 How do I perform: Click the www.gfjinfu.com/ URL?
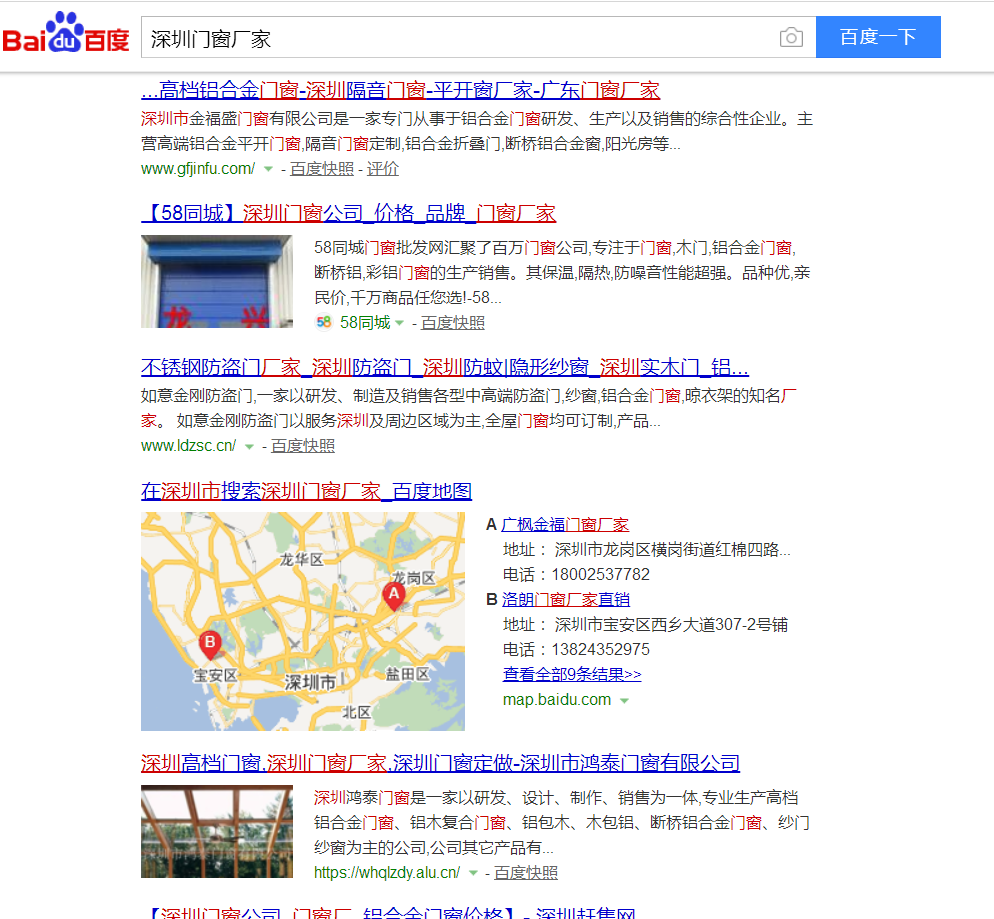pos(198,169)
